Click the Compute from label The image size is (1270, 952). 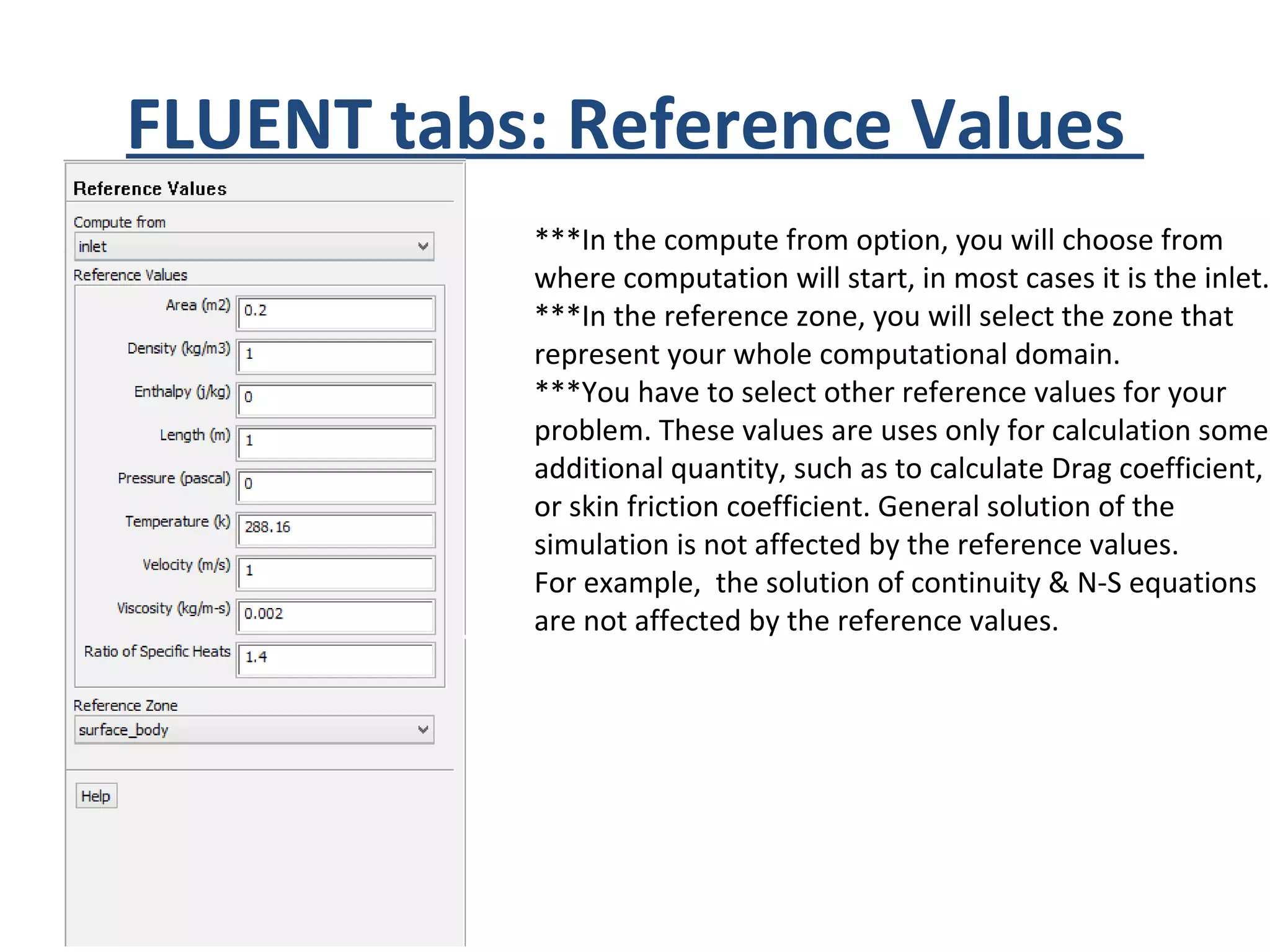[120, 223]
